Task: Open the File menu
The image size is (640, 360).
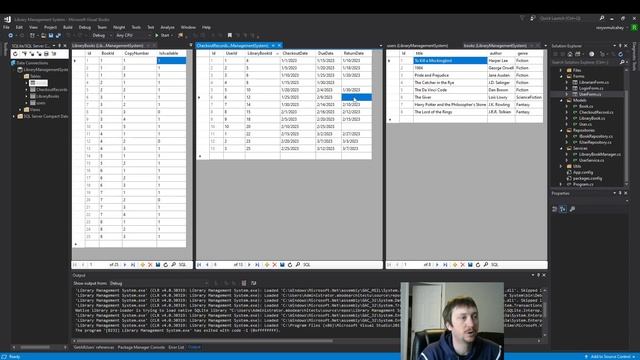Action: point(6,27)
